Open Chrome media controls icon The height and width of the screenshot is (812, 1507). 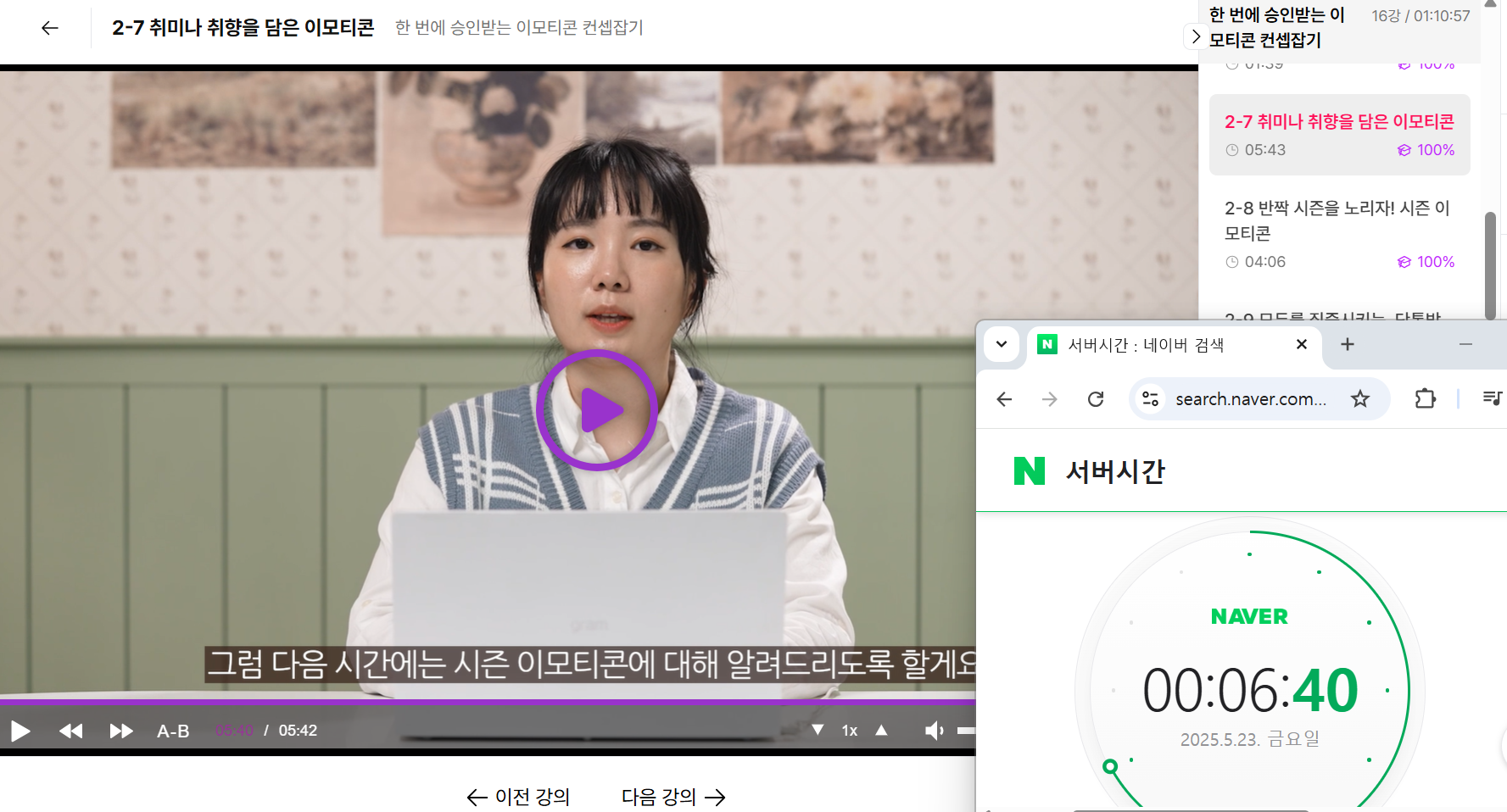1492,398
